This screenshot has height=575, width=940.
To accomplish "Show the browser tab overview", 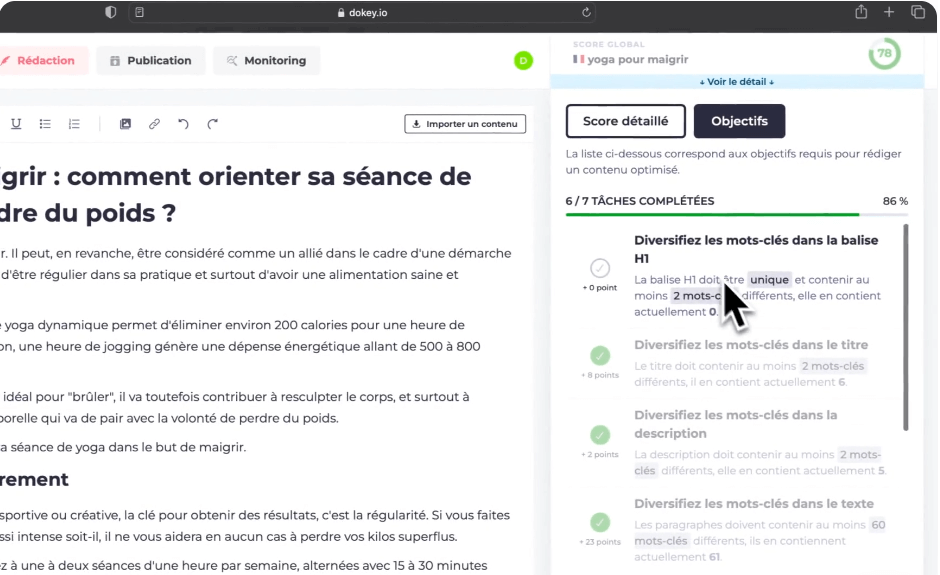I will coord(918,12).
